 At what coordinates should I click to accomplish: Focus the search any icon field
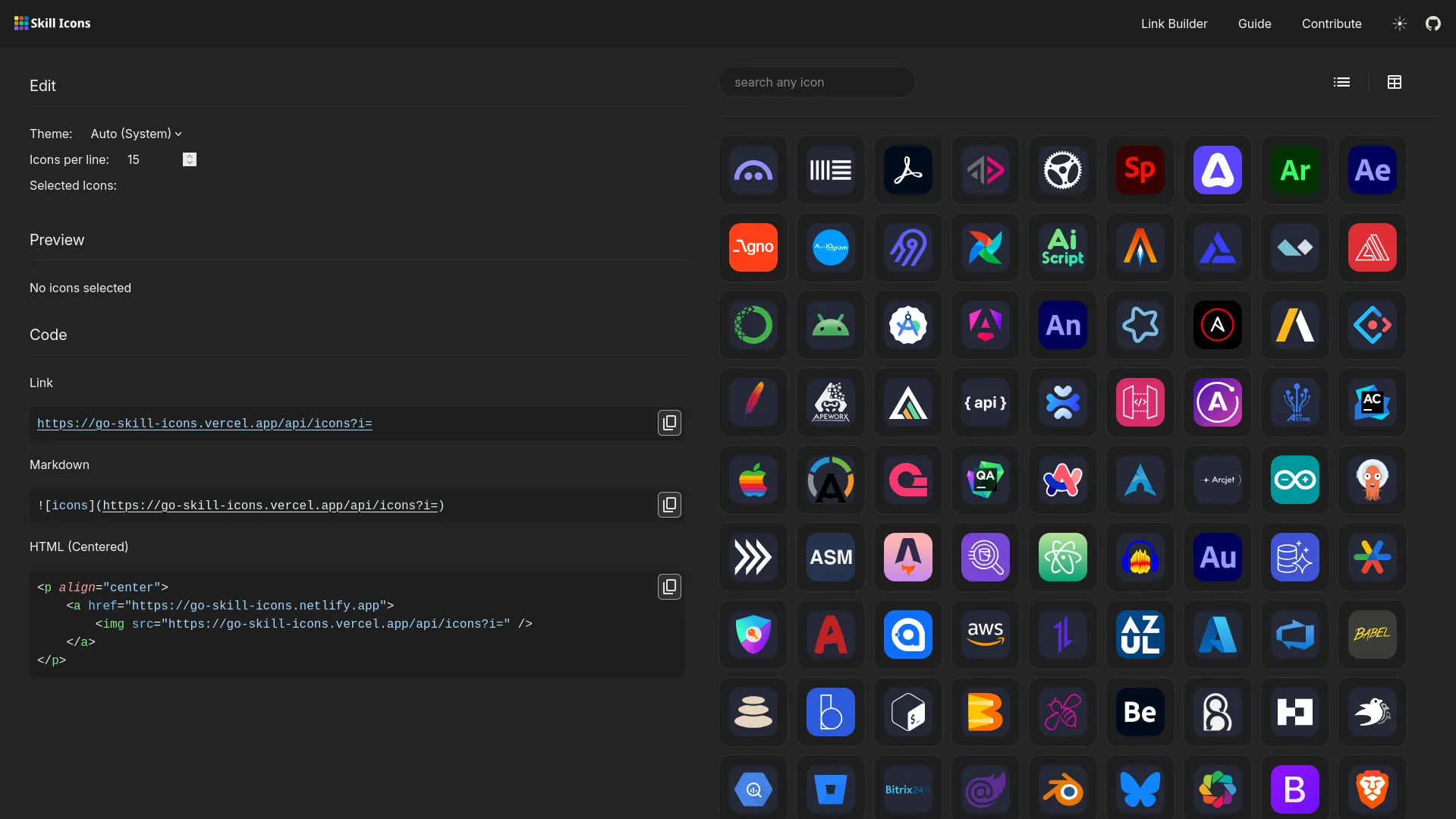[x=816, y=82]
